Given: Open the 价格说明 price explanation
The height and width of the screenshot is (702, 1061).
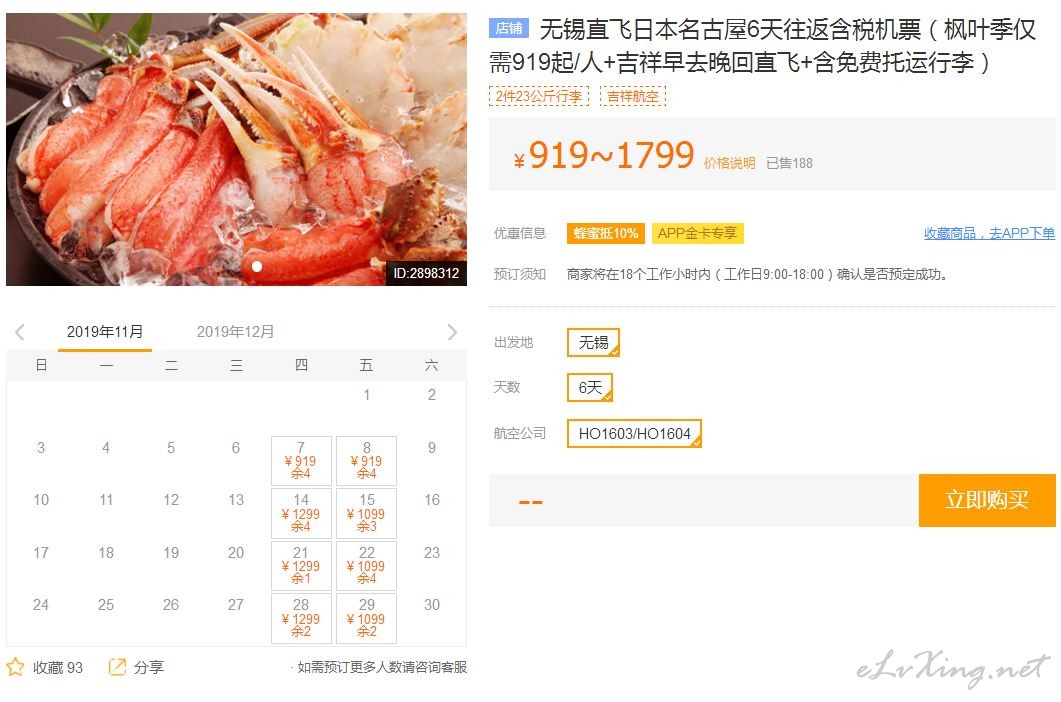Looking at the screenshot, I should pos(729,163).
